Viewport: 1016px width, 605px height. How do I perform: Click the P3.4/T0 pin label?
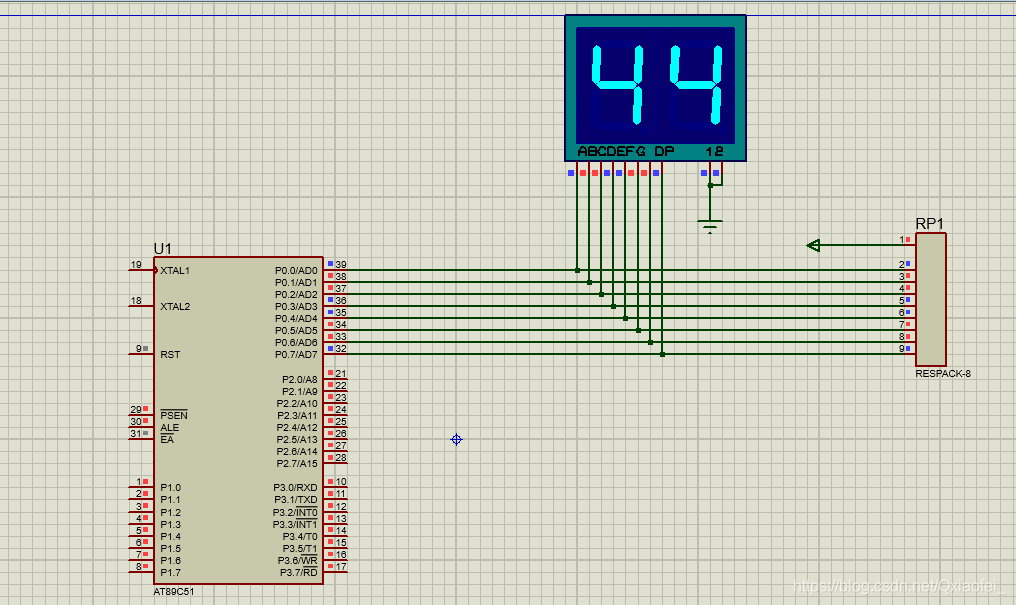300,536
